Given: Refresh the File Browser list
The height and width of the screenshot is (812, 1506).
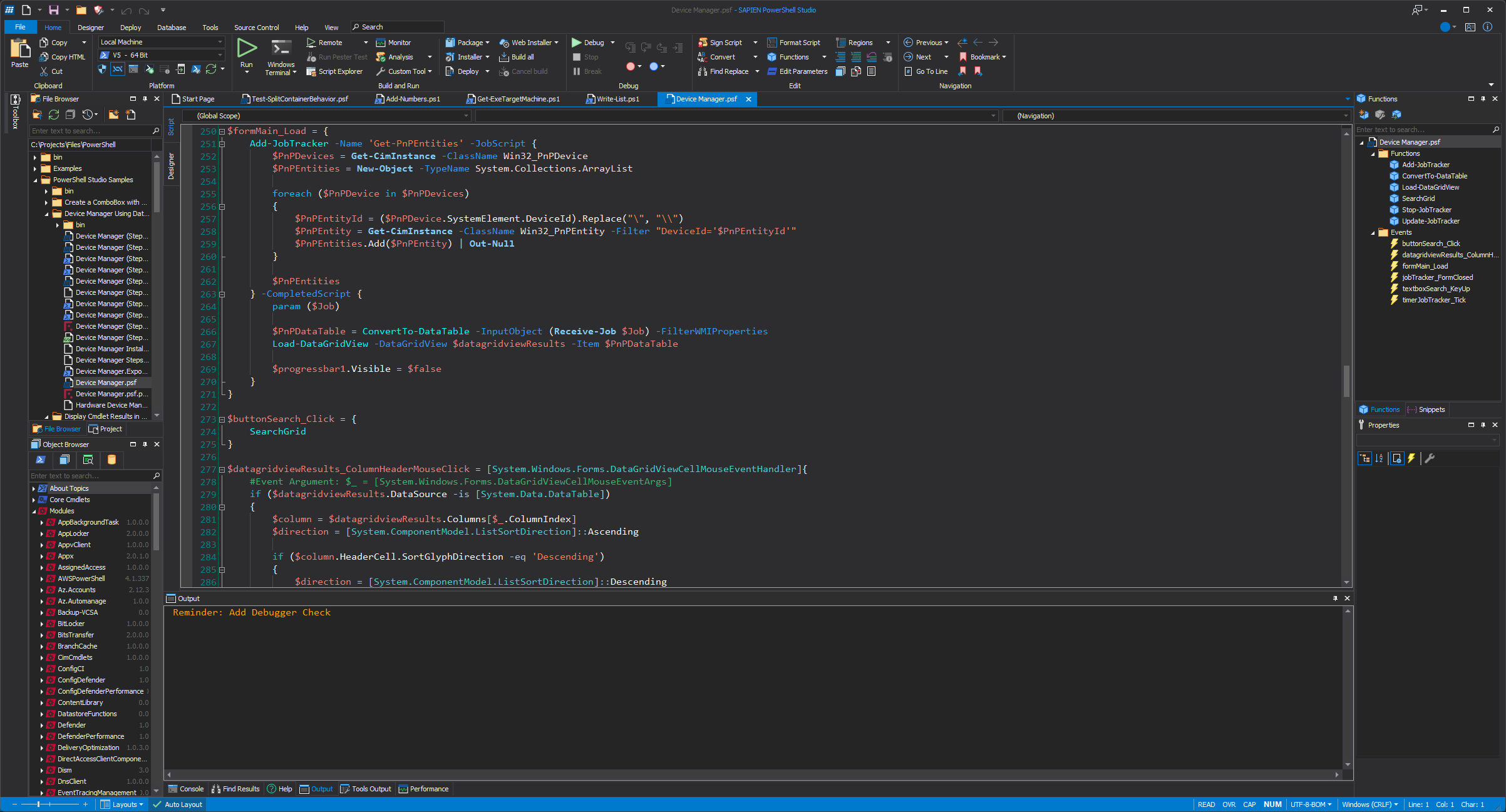Looking at the screenshot, I should click(54, 115).
